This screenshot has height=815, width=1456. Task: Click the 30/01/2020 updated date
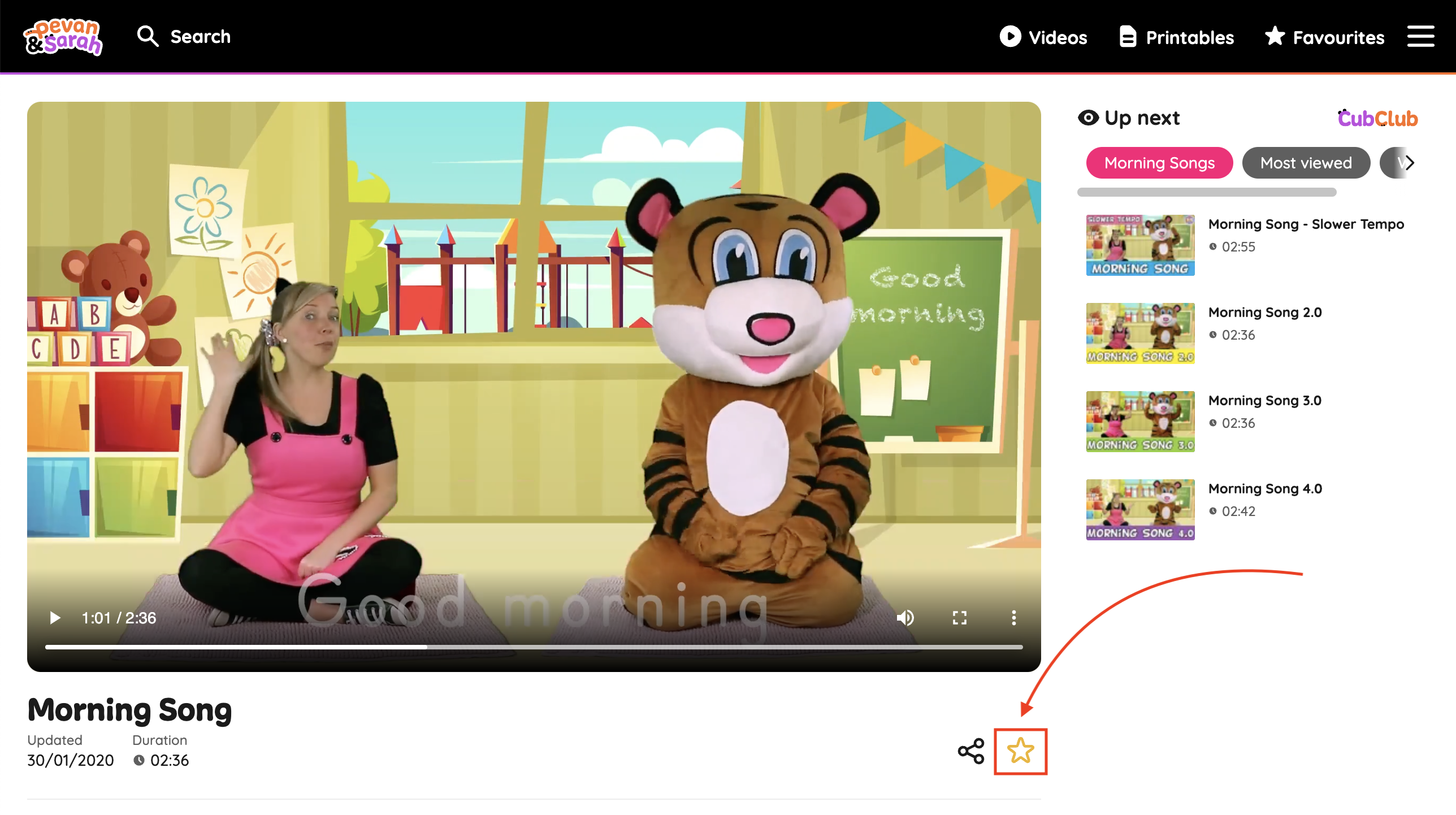[x=71, y=760]
